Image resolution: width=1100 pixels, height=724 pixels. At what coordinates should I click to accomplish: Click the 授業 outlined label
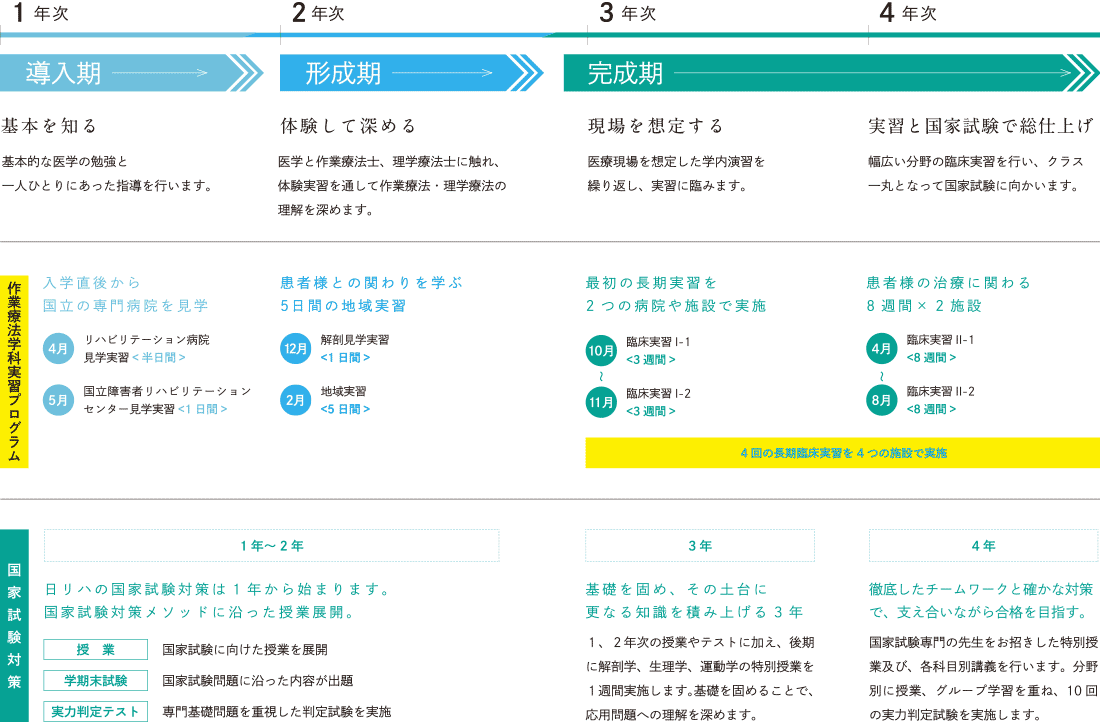tap(96, 650)
